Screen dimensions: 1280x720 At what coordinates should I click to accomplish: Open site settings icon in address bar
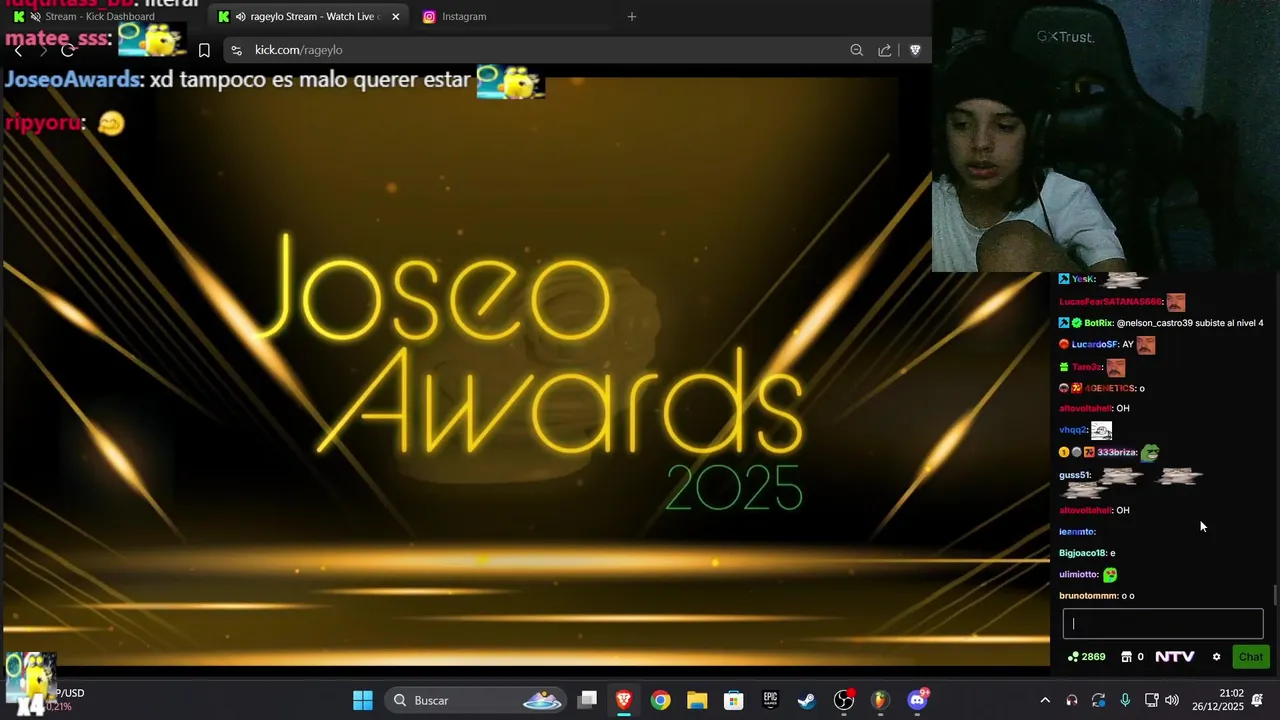pyautogui.click(x=236, y=50)
